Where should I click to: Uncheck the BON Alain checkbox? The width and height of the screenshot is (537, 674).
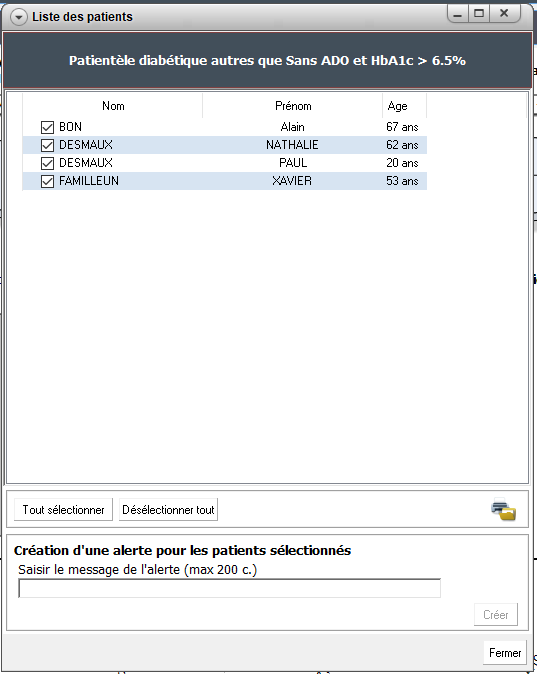tap(47, 127)
